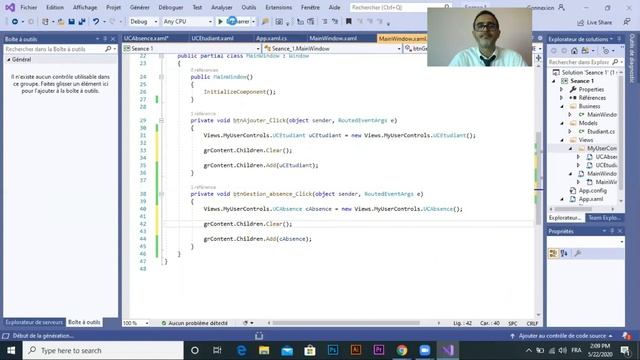Screen dimensions: 640x360
Task: Switch to App.xaml.cs tab
Action: [x=271, y=38]
